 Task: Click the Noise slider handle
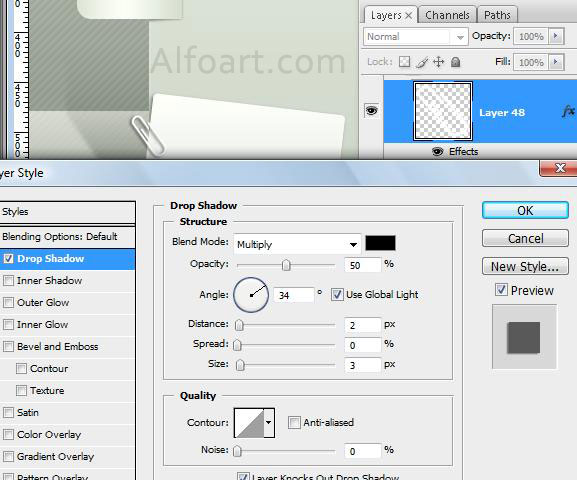[x=237, y=451]
